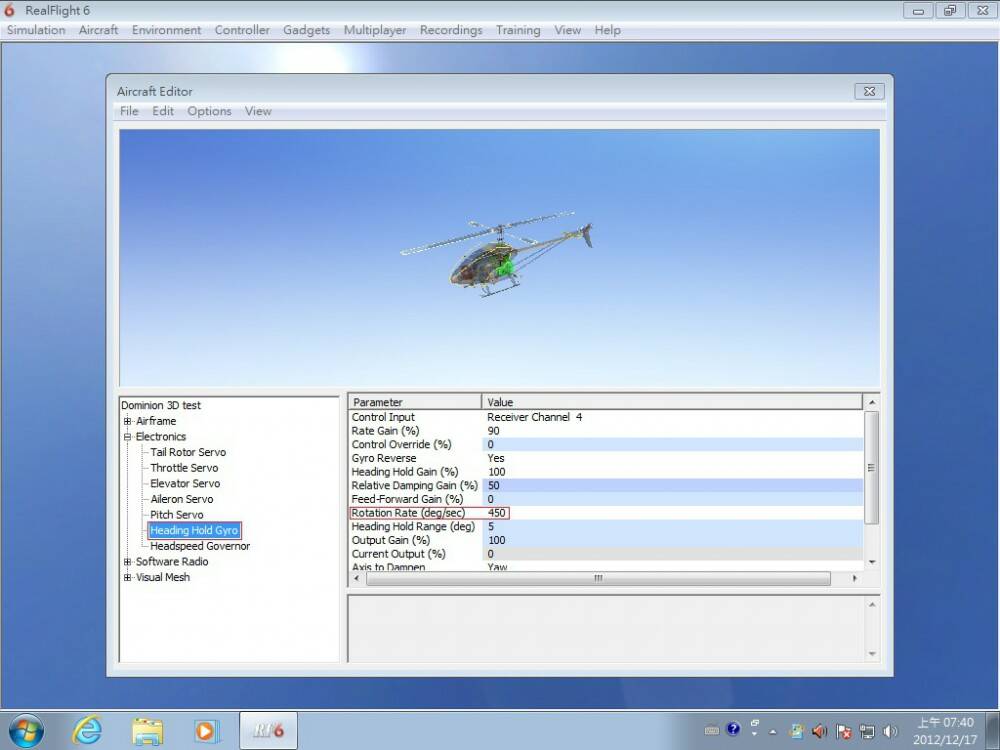Open Aircraft Editor View menu
Viewport: 1000px width, 750px height.
click(x=258, y=111)
